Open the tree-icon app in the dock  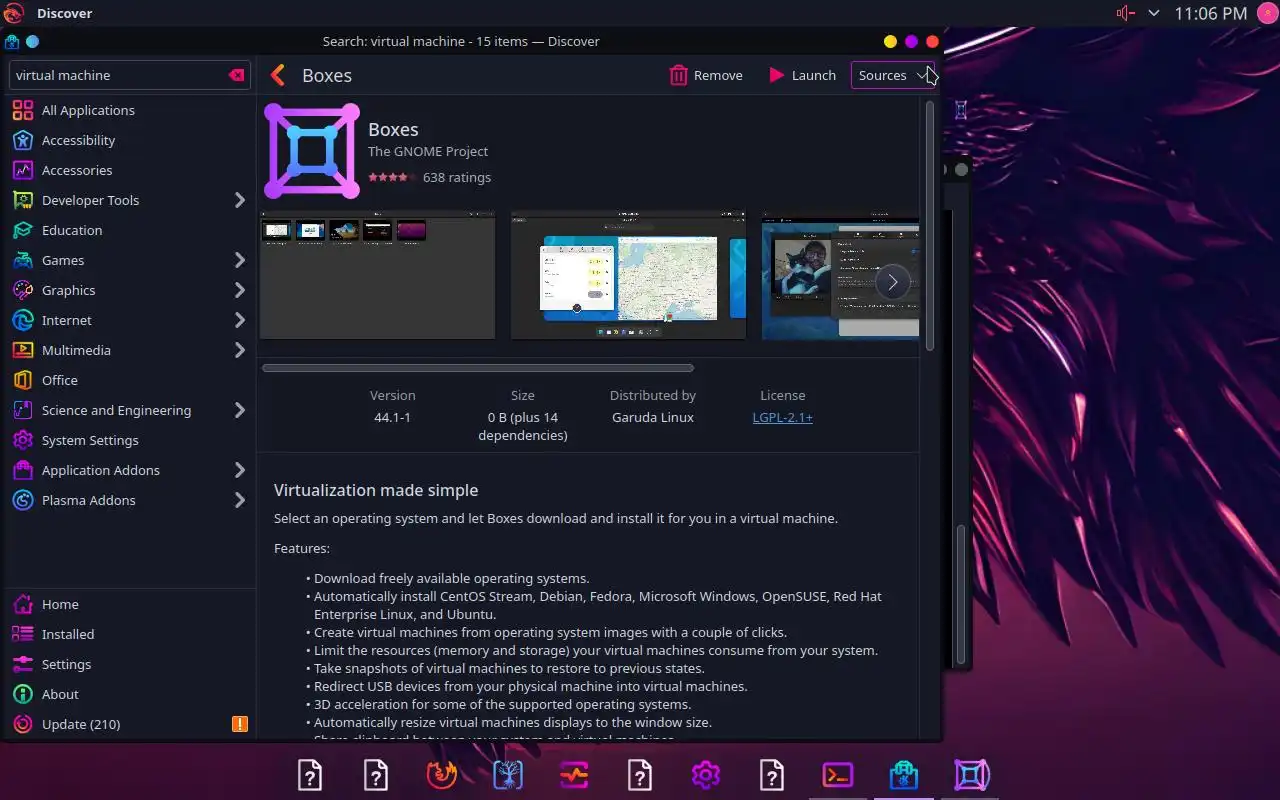(x=508, y=775)
